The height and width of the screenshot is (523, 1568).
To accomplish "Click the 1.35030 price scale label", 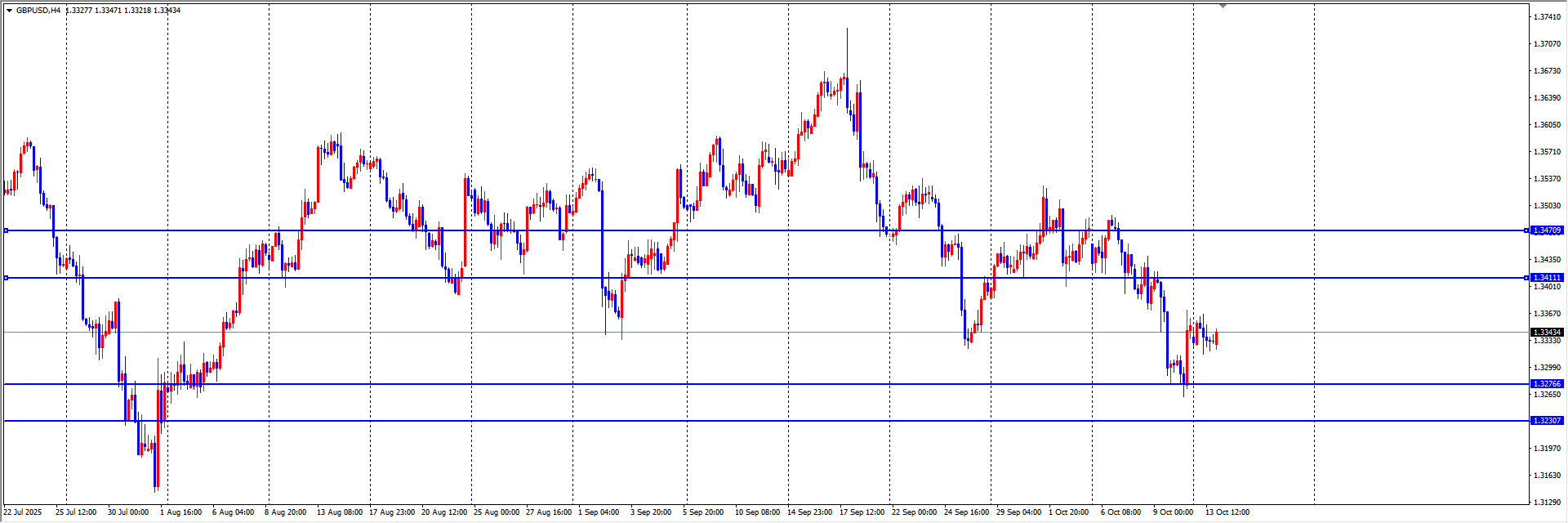I will [x=1547, y=205].
